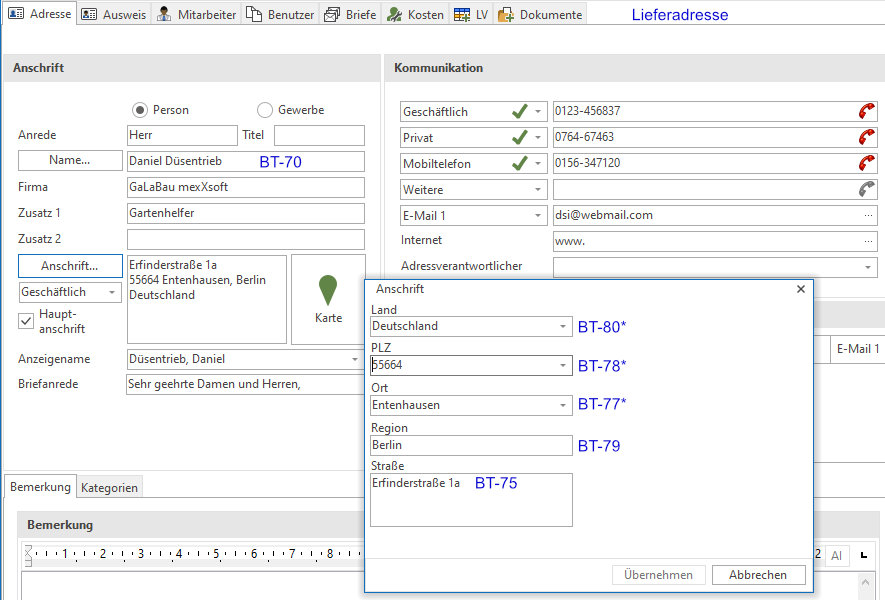The image size is (885, 600).
Task: Call the Geschäftlich number via red phone icon
Action: pyautogui.click(x=866, y=111)
